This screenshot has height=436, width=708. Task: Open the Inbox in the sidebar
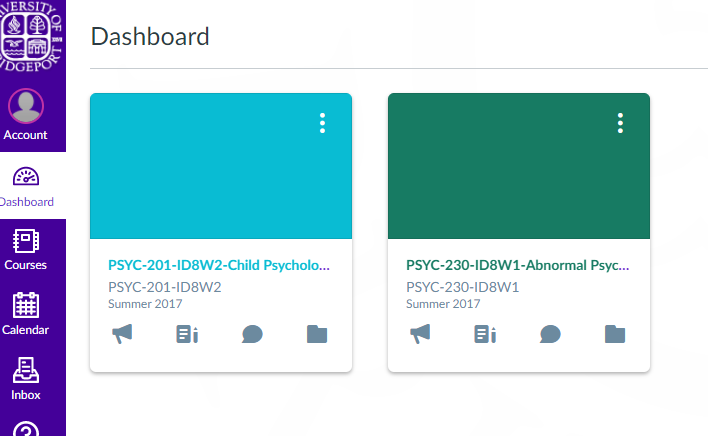pos(26,379)
